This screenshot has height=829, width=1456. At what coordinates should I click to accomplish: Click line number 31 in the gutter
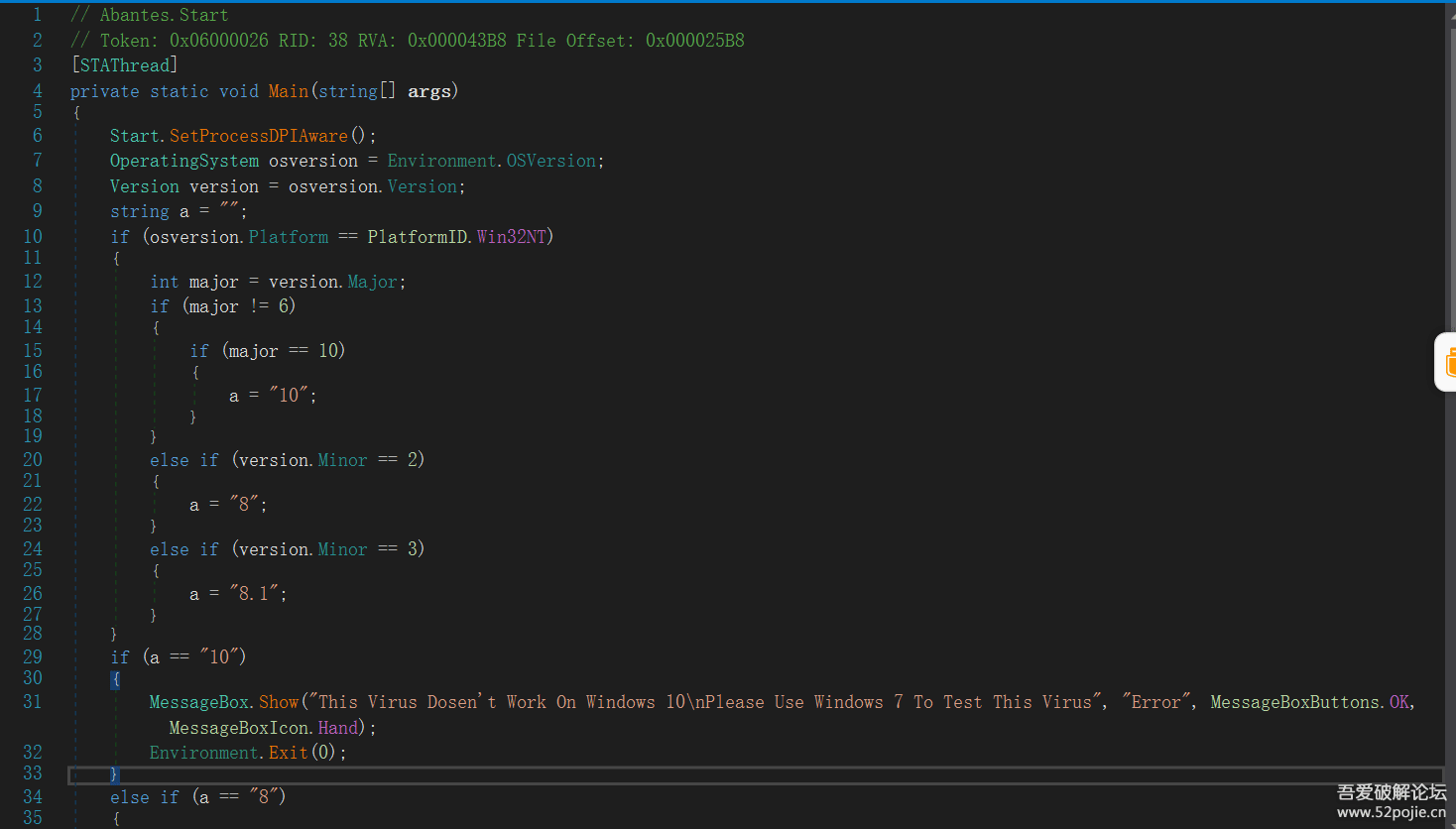[x=33, y=702]
